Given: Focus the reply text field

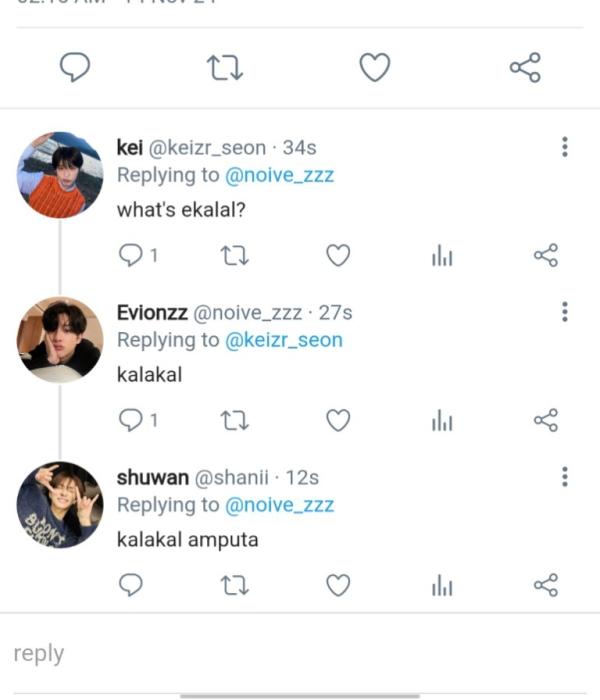Looking at the screenshot, I should tap(300, 654).
